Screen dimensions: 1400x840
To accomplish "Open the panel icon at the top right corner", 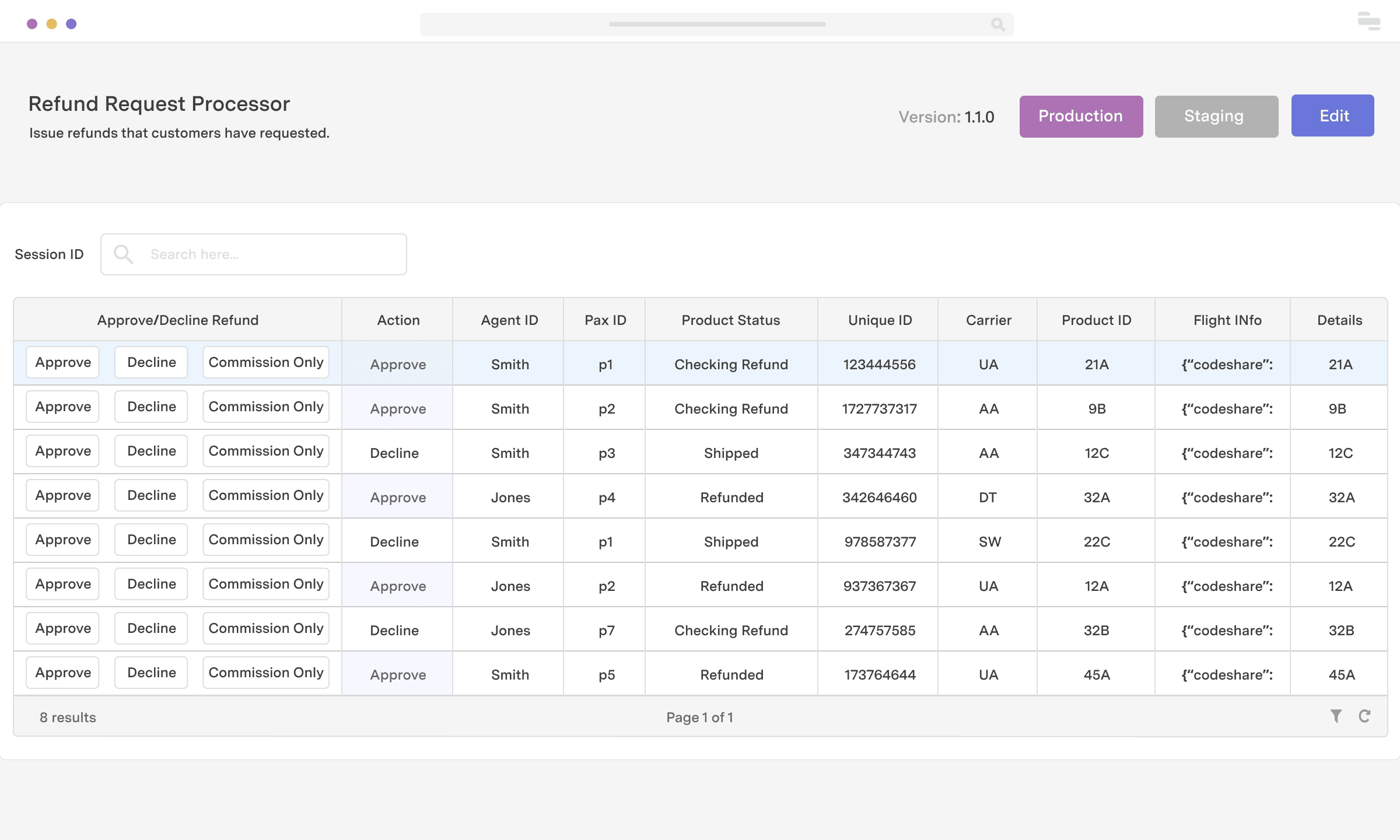I will [x=1368, y=22].
